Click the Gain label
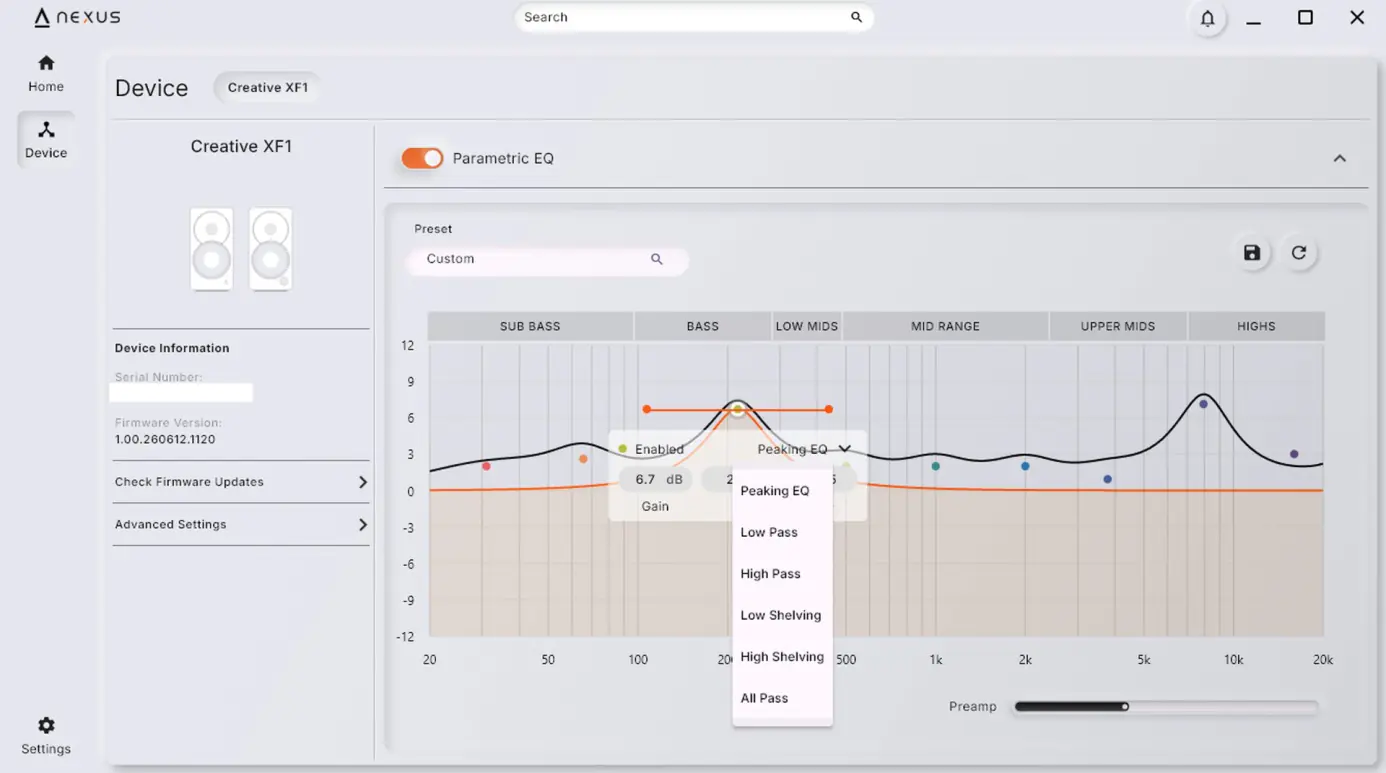This screenshot has width=1386, height=773. 655,506
